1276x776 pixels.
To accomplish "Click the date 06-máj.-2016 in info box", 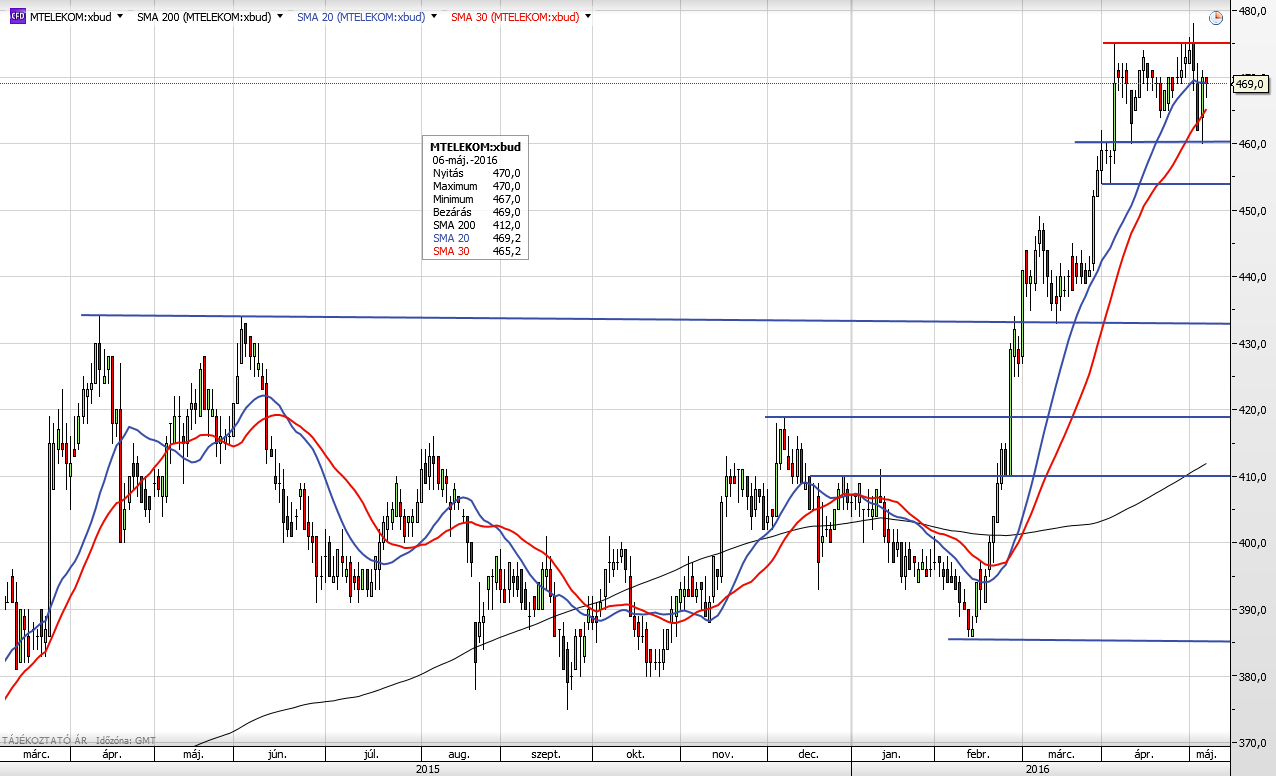I will [465, 160].
